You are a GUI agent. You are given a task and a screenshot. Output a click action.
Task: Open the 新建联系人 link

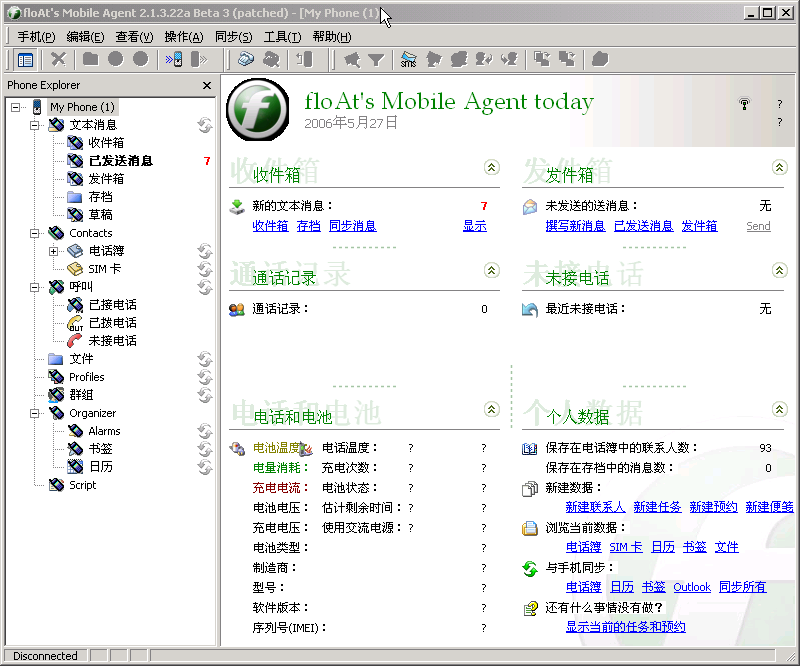click(x=595, y=507)
